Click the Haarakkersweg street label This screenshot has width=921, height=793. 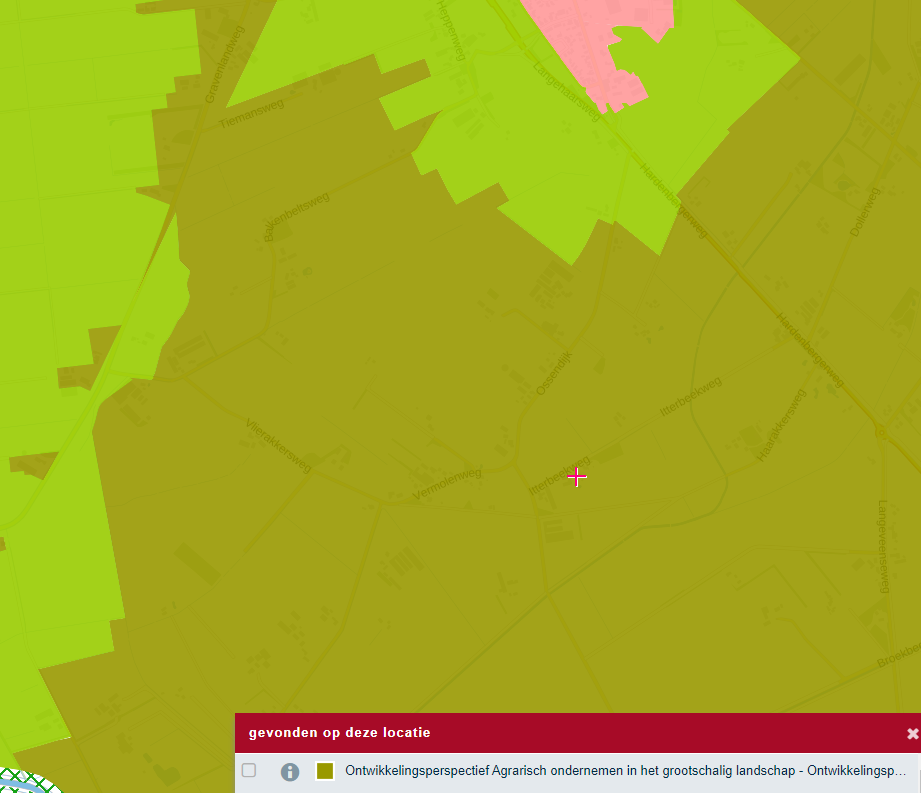pos(781,425)
